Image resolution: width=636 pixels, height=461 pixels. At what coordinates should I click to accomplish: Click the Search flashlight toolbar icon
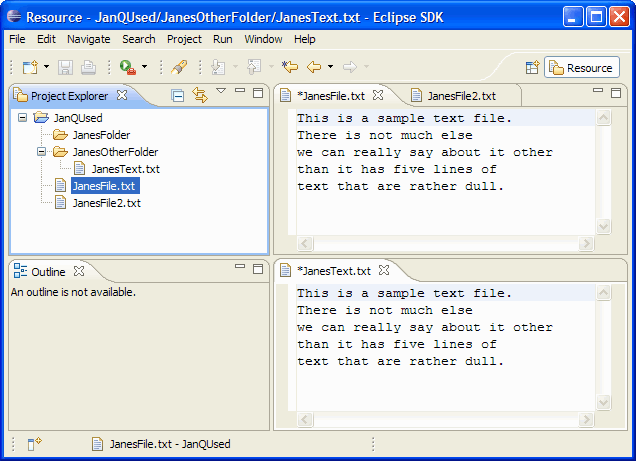click(x=179, y=67)
